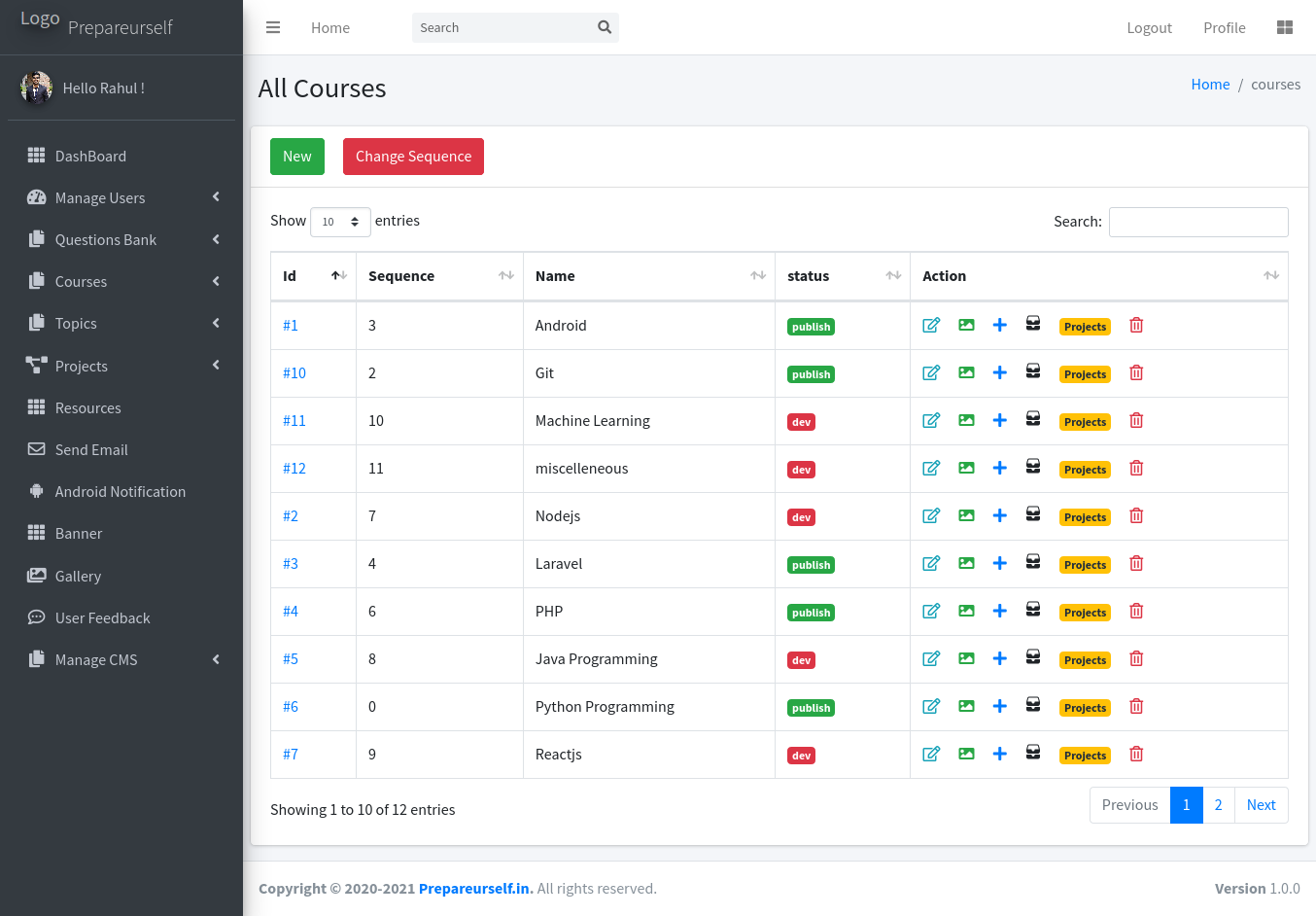Open the archive icon for Nodejs row

coord(1032,515)
